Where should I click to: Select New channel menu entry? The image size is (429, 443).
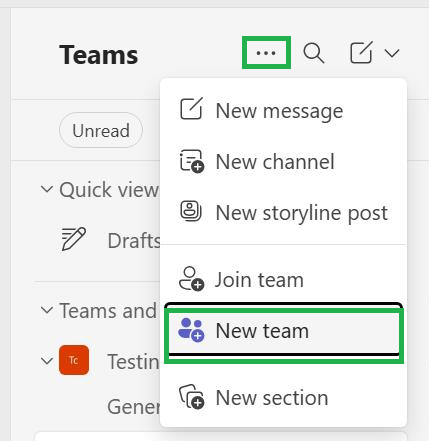[x=283, y=161]
